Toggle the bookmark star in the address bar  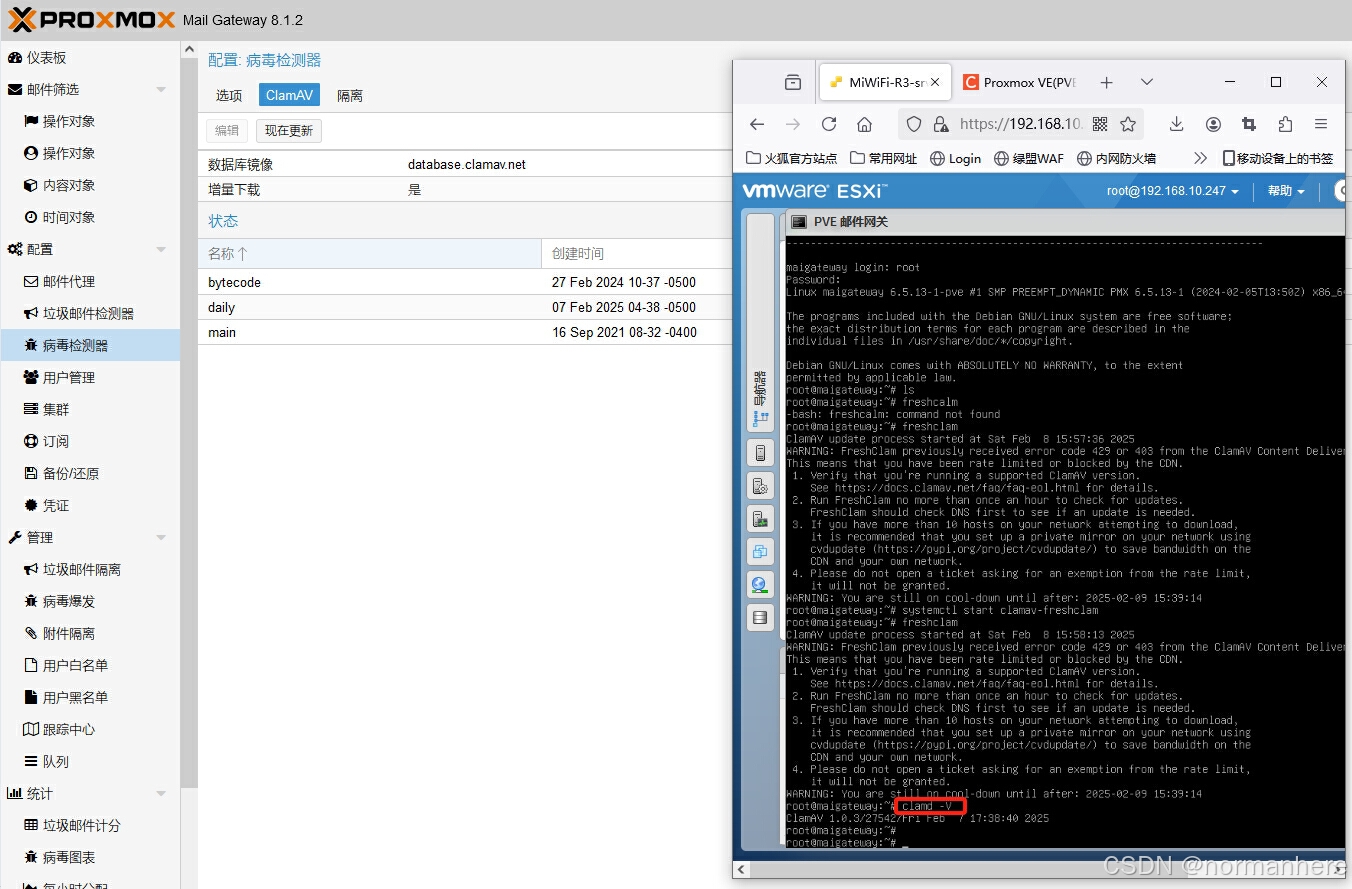1129,123
